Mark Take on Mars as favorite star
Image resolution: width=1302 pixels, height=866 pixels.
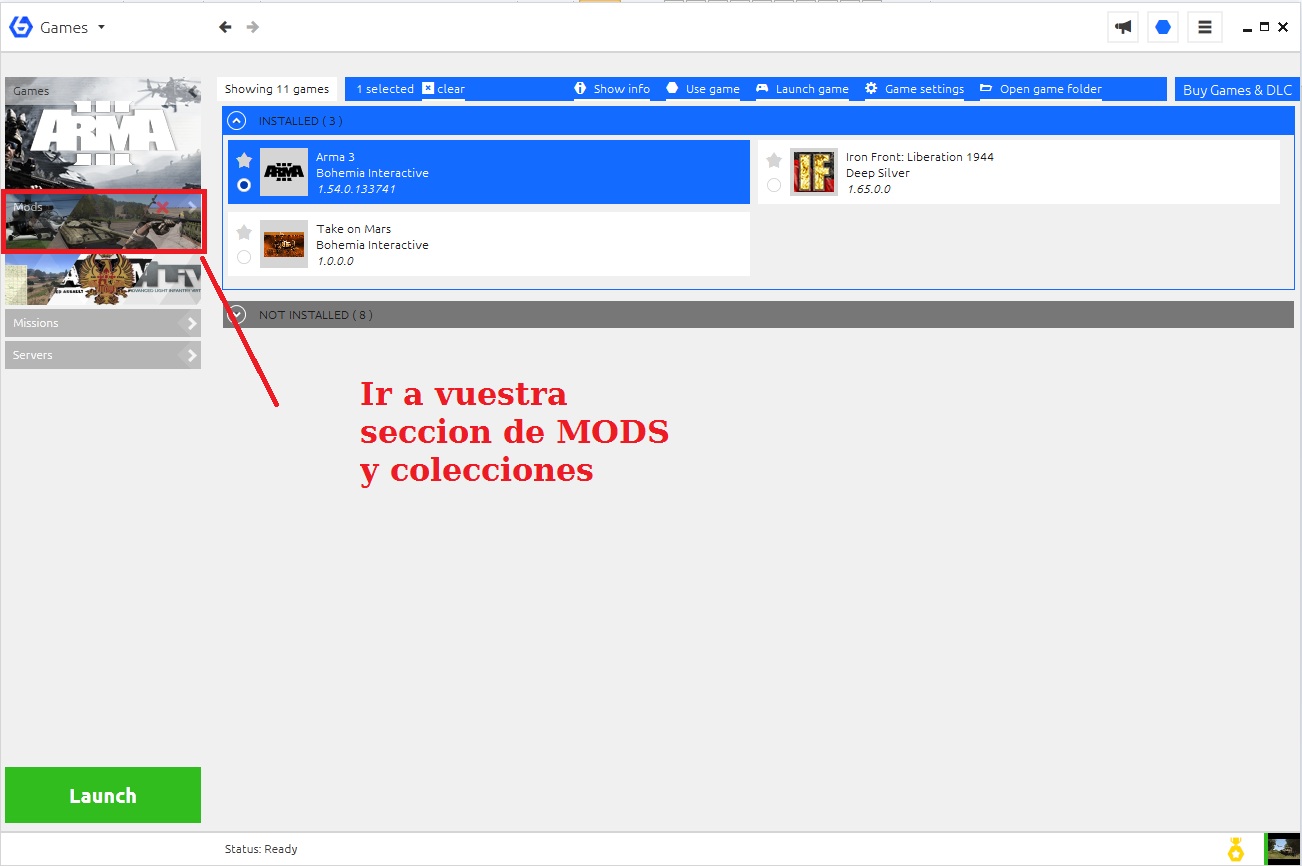244,232
